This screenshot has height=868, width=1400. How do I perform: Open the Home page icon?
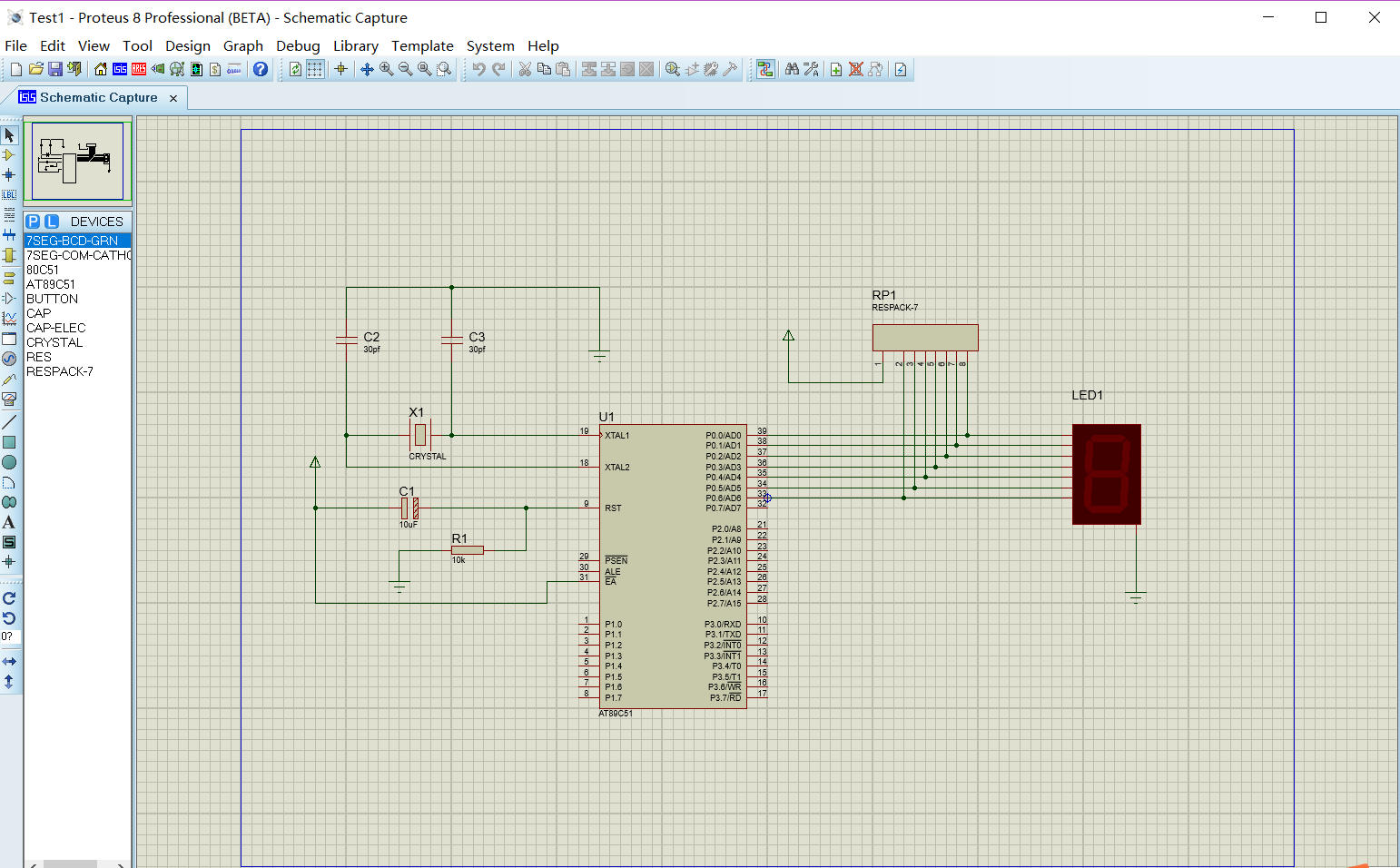[x=101, y=69]
